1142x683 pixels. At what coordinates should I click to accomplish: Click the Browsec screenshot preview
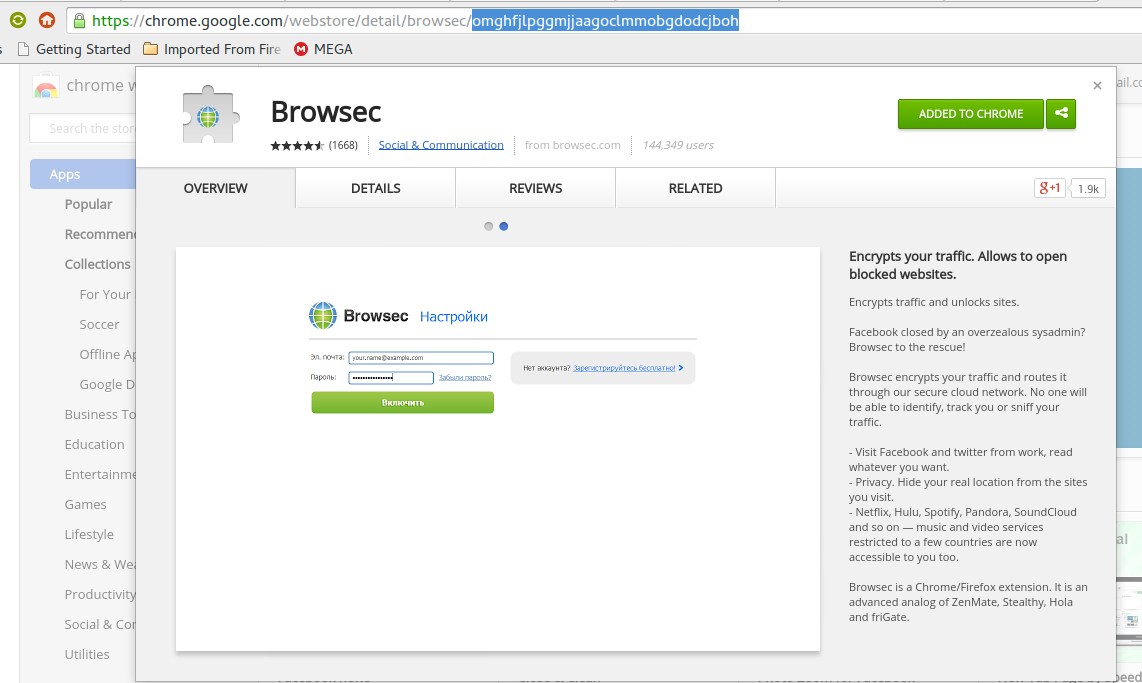(x=497, y=449)
